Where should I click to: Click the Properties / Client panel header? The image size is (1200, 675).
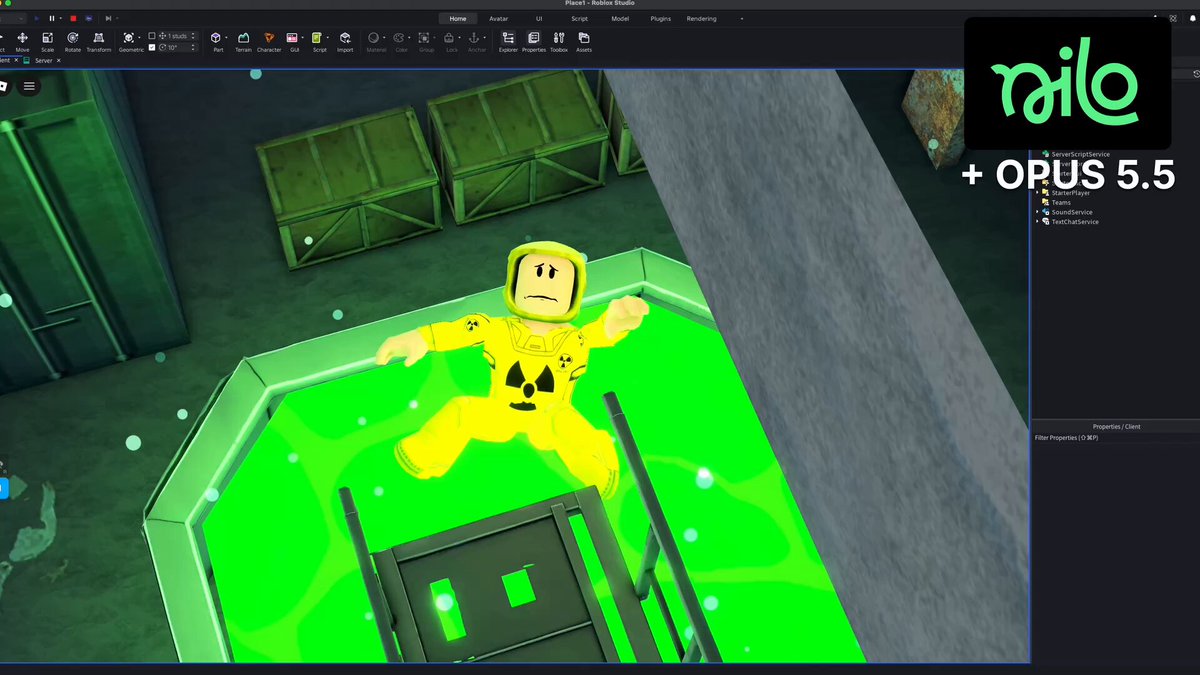1116,427
